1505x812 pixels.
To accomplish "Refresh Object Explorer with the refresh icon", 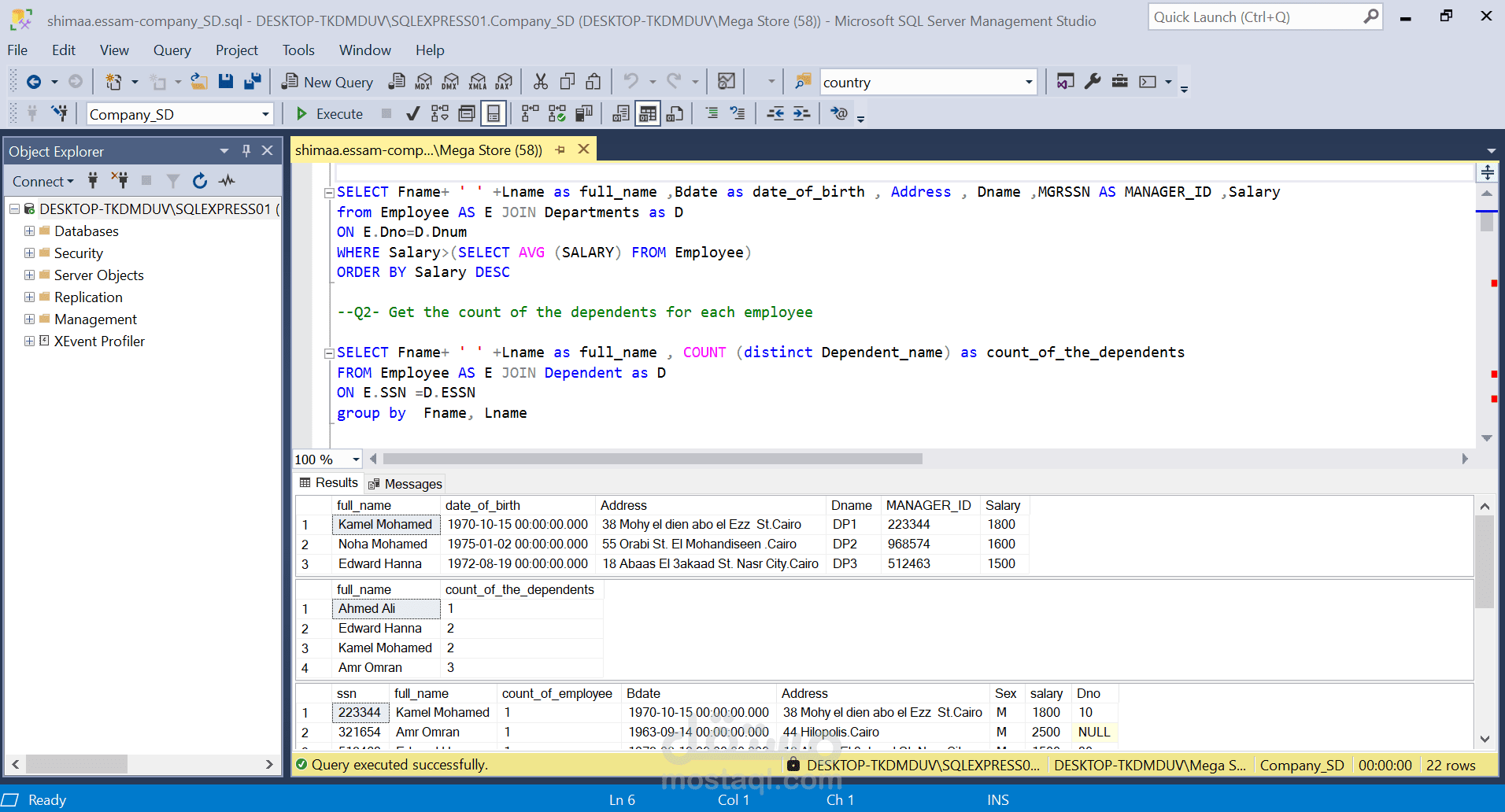I will [x=200, y=181].
